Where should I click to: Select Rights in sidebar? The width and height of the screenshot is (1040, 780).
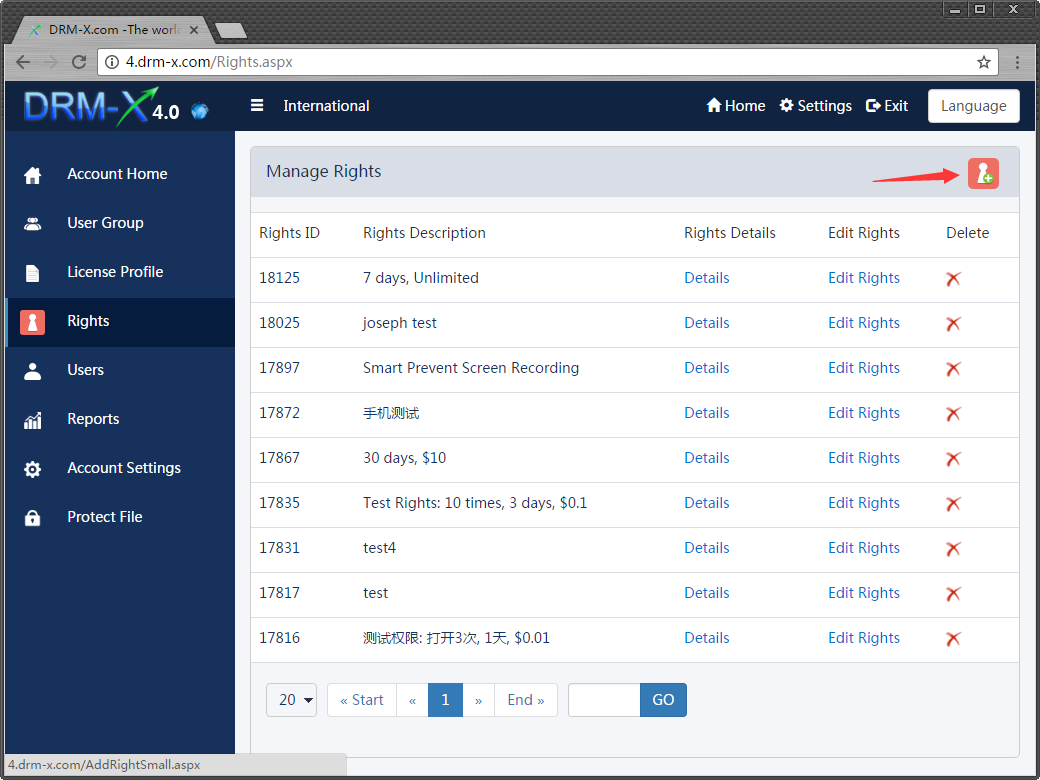[120, 322]
